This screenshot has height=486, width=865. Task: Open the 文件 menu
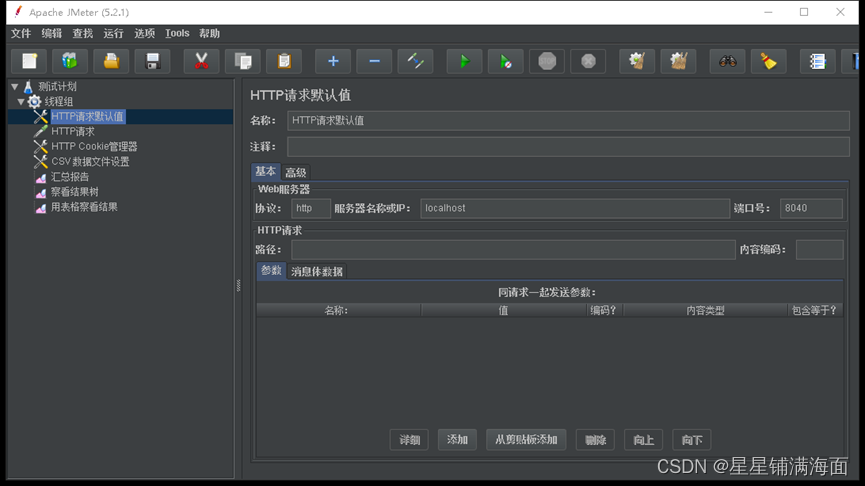coord(21,34)
